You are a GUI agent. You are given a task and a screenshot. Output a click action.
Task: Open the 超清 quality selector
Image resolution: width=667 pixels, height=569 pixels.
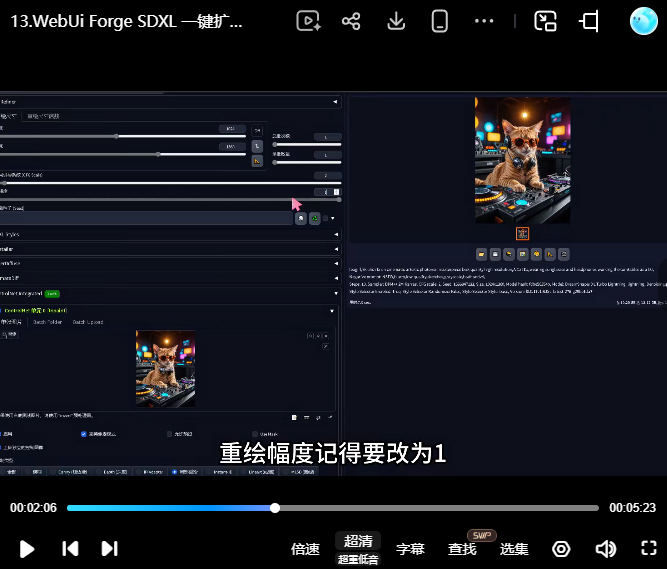(x=358, y=541)
